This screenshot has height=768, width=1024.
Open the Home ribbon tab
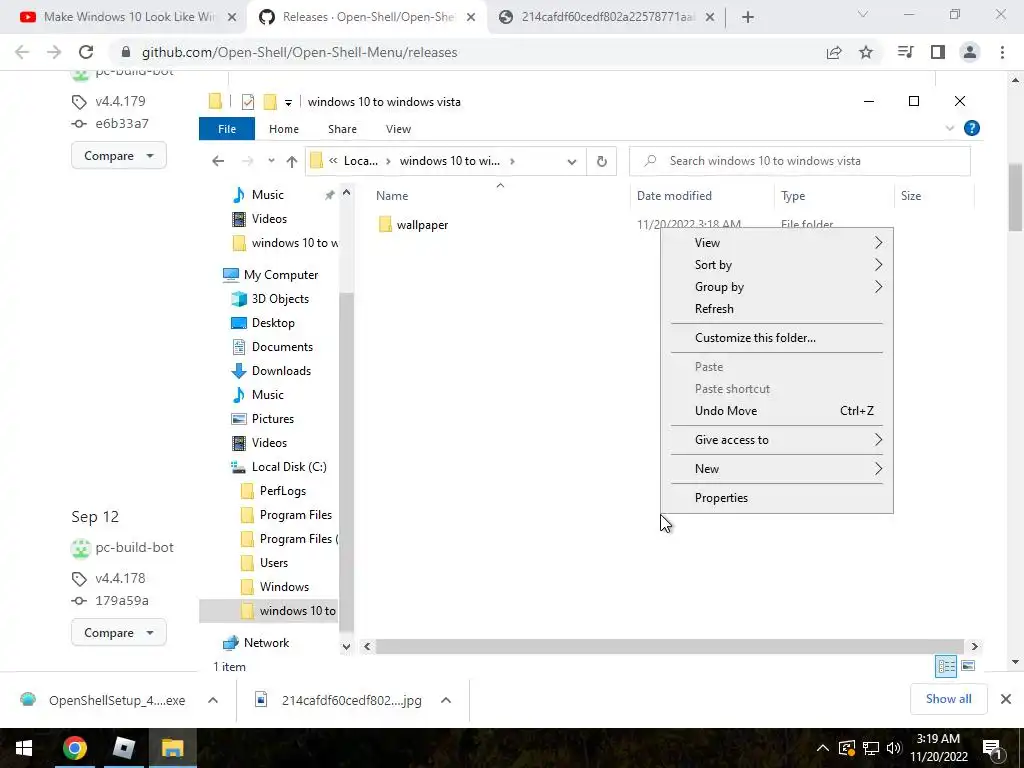click(x=283, y=129)
